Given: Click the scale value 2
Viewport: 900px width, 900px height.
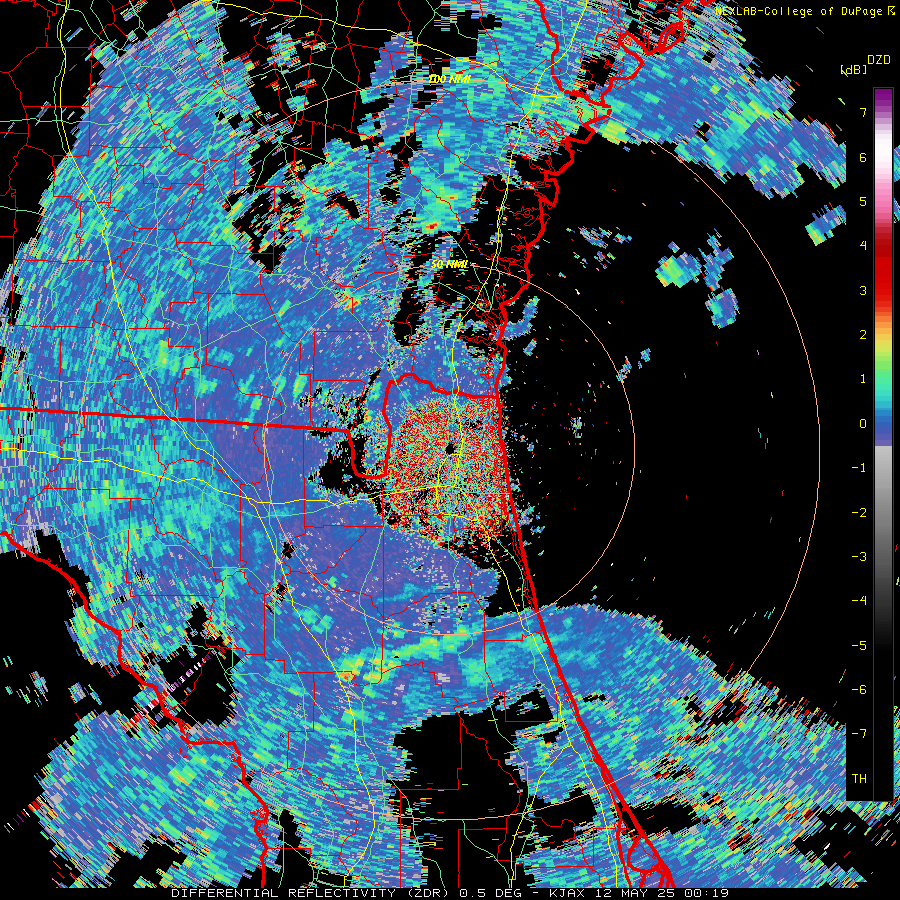Looking at the screenshot, I should coord(863,335).
